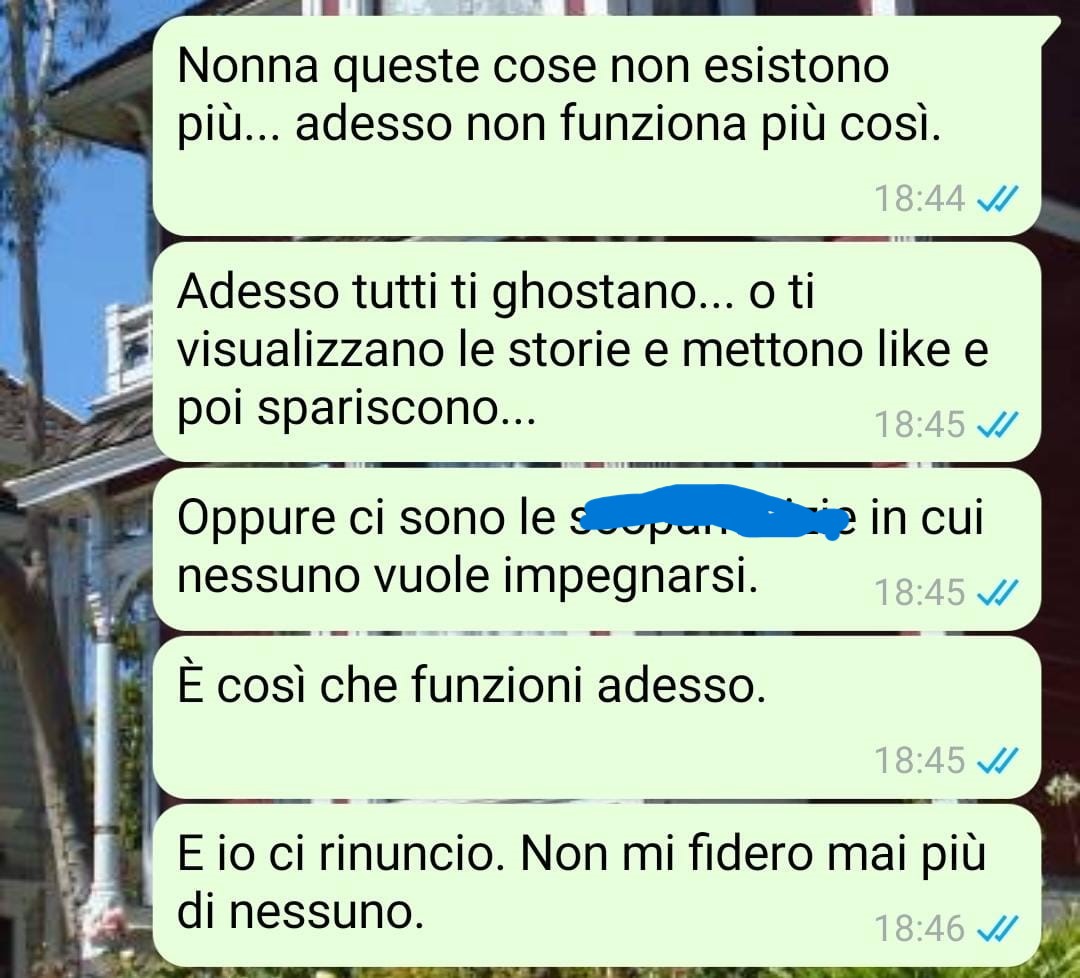Viewport: 1080px width, 978px height.
Task: Select the 'Adesso tutti ti ghostano' message bubble
Action: tap(596, 352)
